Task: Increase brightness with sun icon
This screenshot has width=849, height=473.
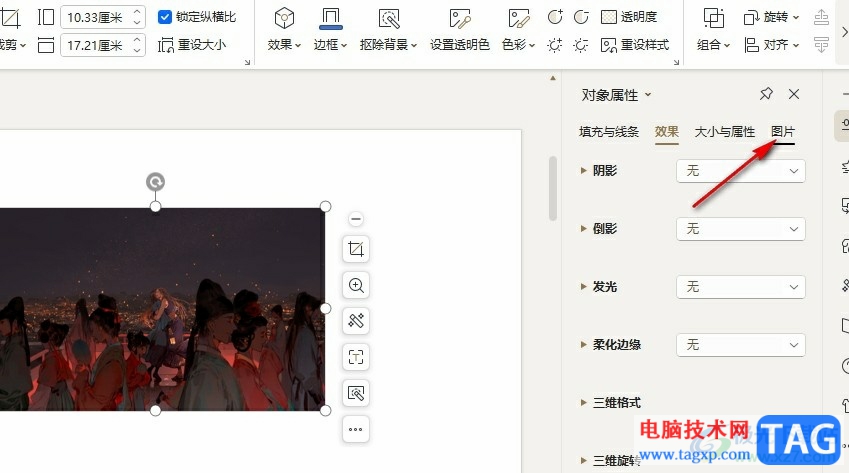Action: coord(555,45)
